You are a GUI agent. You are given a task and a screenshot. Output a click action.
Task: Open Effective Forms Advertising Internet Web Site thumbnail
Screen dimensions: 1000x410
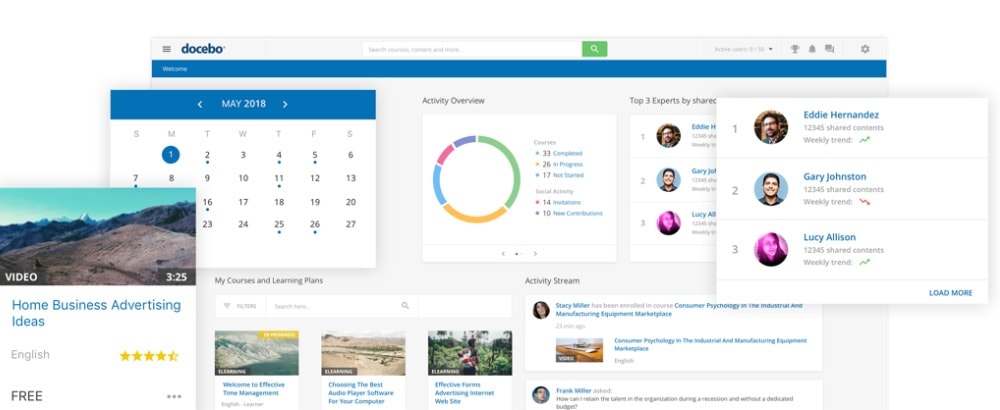pyautogui.click(x=469, y=353)
